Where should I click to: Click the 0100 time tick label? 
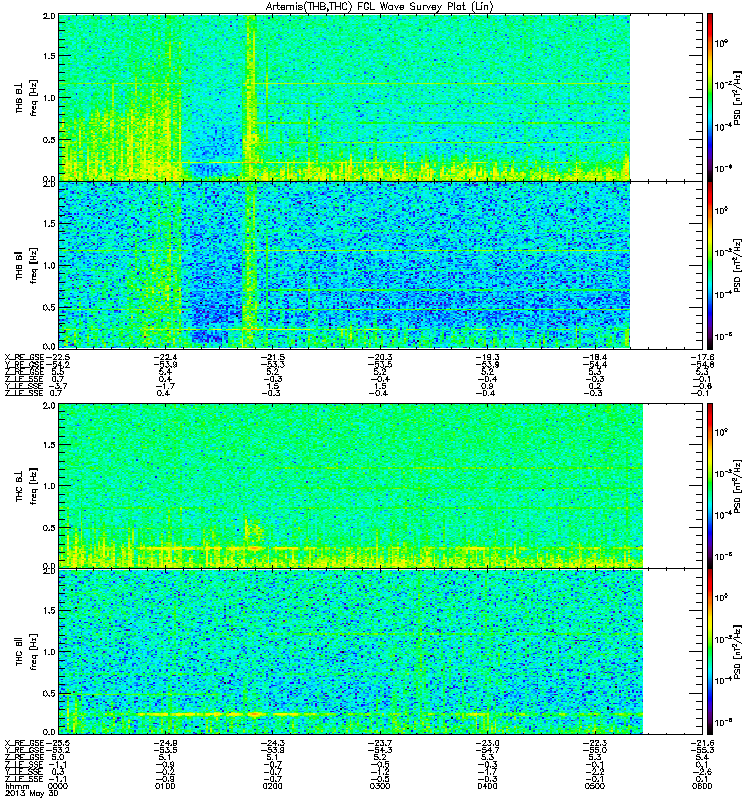(x=165, y=786)
